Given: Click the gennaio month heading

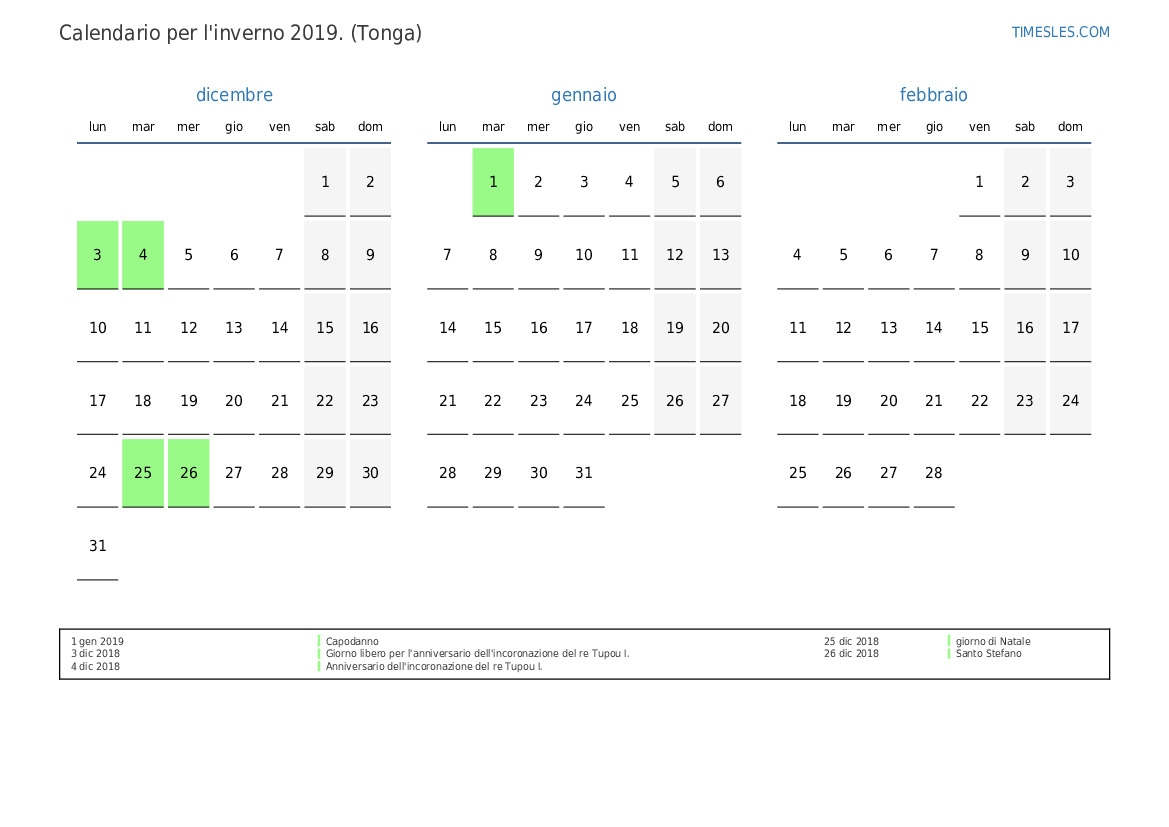Looking at the screenshot, I should coord(584,95).
